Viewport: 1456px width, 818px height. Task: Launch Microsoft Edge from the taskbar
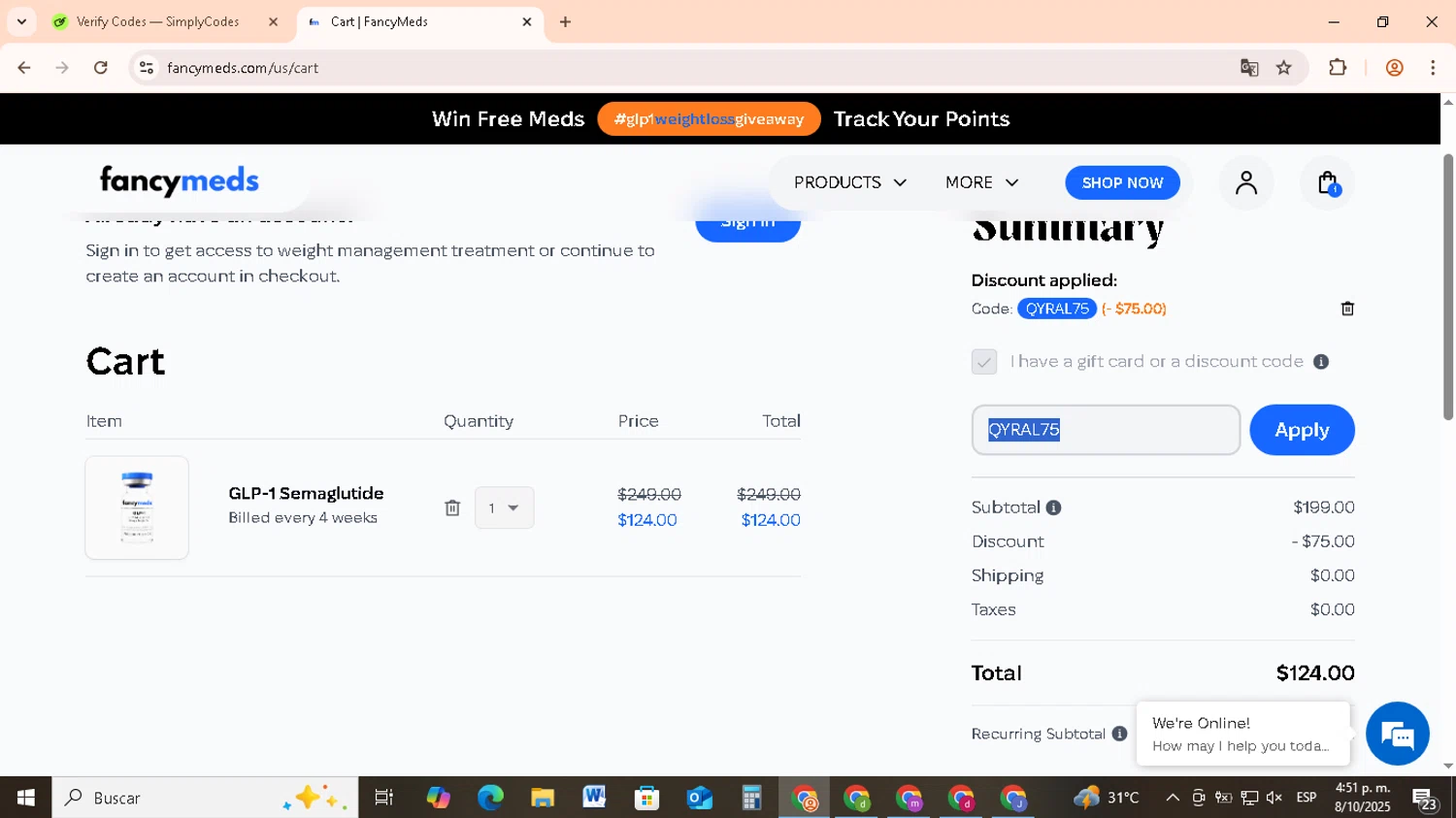(x=490, y=798)
